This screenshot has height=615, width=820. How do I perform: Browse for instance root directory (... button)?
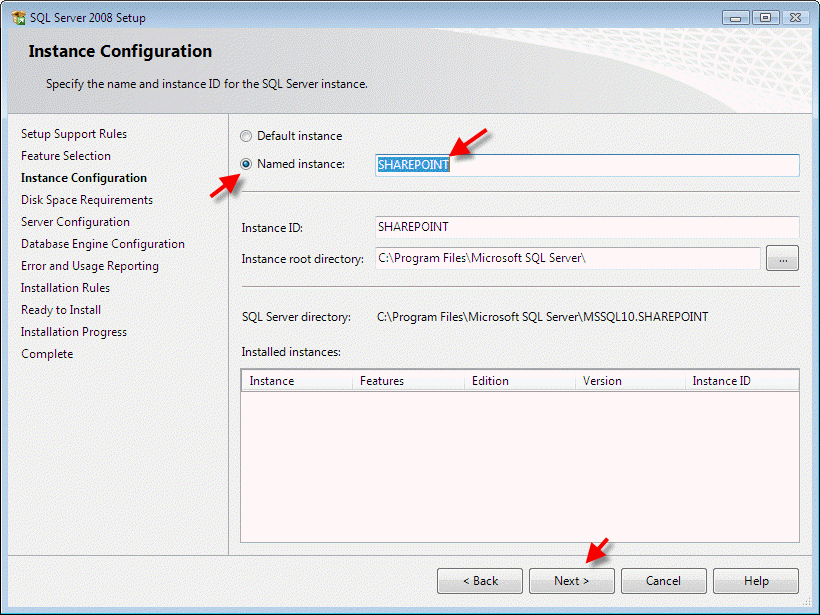(x=782, y=258)
